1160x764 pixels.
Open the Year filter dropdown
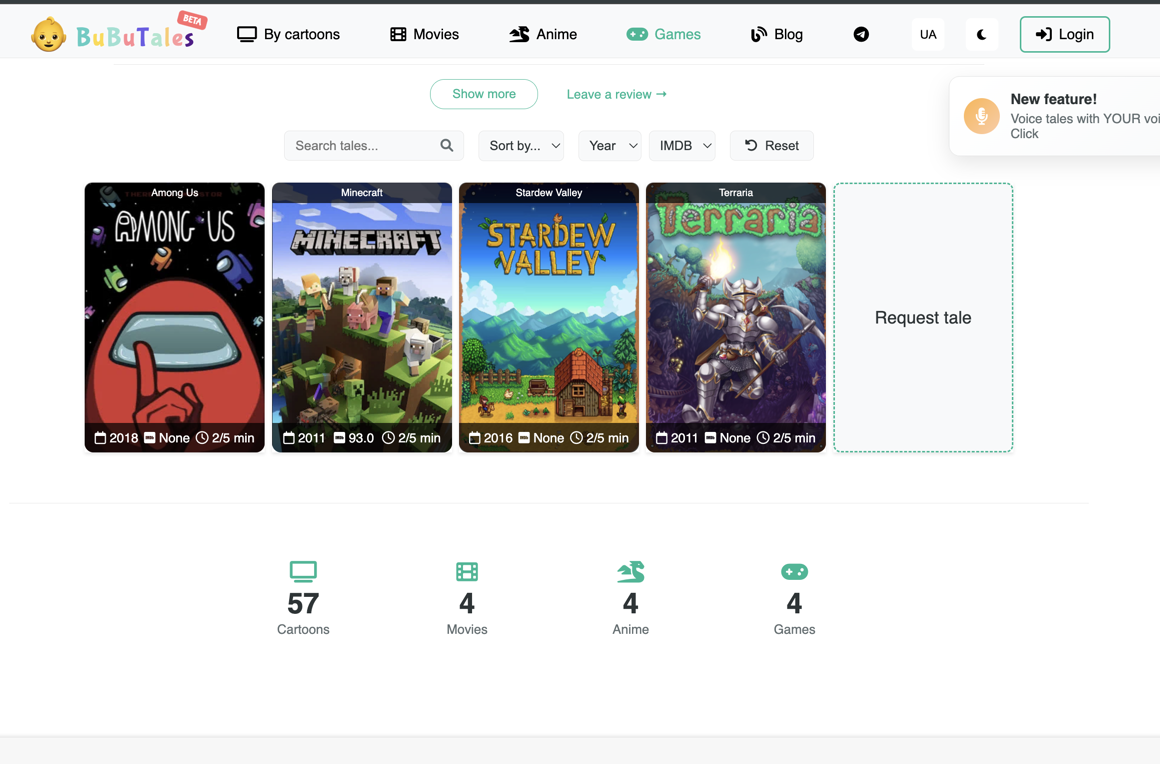[610, 146]
